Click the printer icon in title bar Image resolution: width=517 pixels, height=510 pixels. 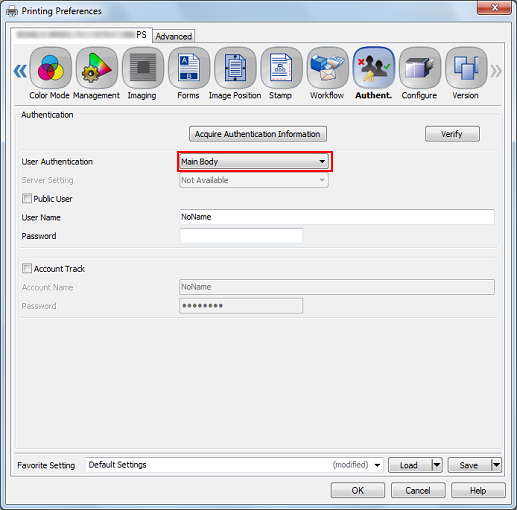click(12, 11)
